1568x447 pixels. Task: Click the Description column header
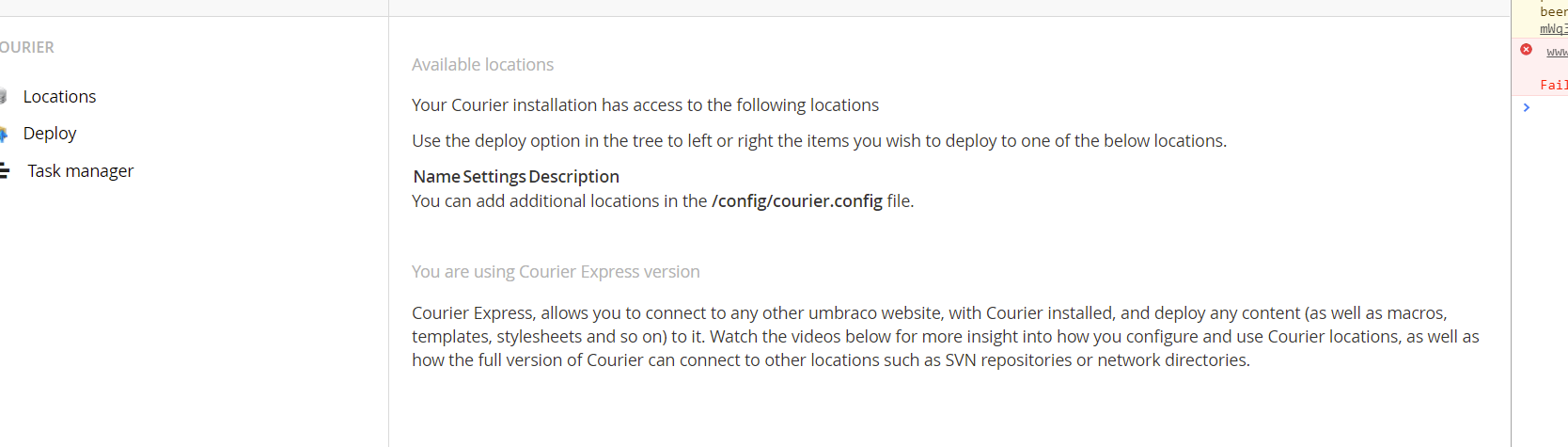pos(573,176)
